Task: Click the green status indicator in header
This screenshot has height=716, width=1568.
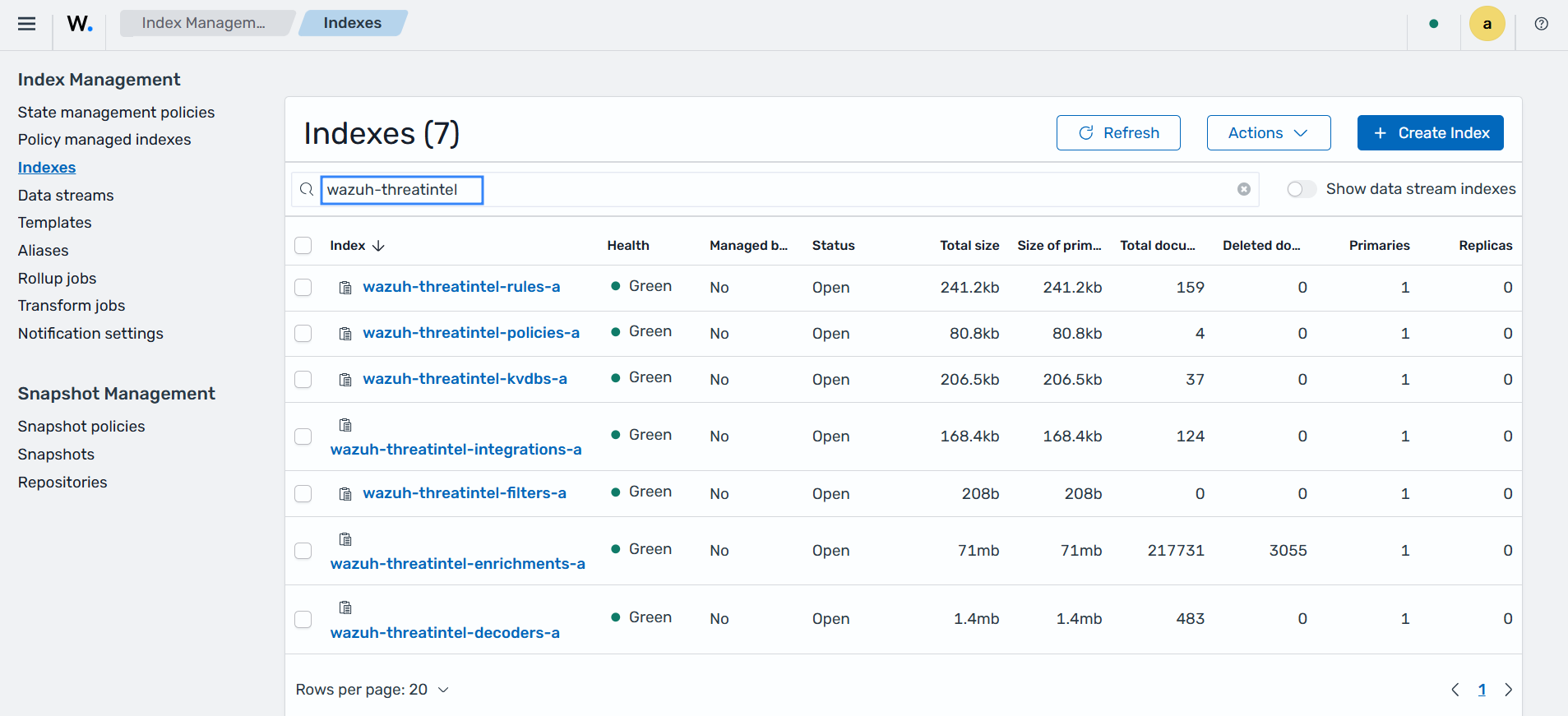Action: (x=1433, y=24)
